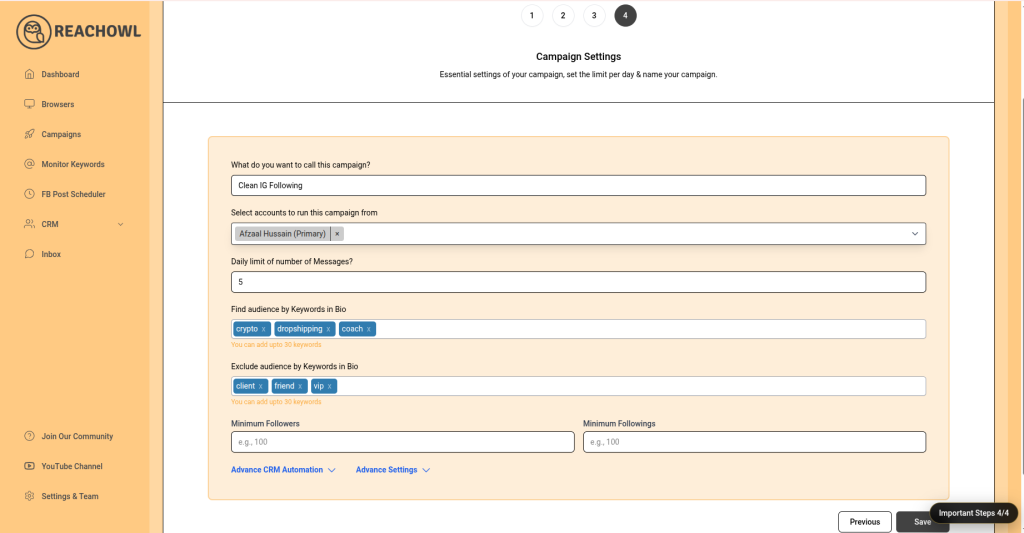Viewport: 1024px width, 533px height.
Task: Click the Browsers monitor icon
Action: pyautogui.click(x=30, y=104)
